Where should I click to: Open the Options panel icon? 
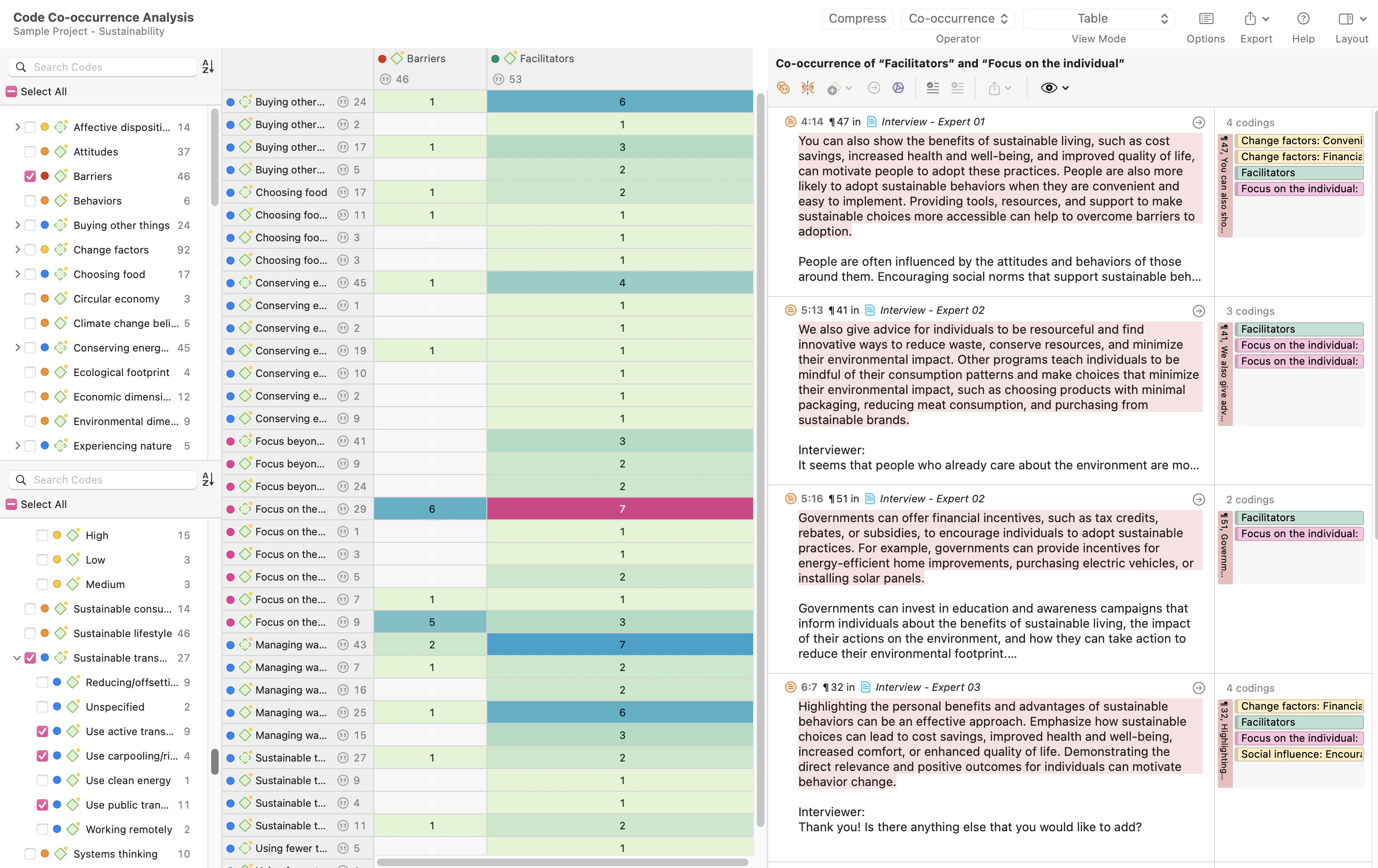coord(1206,19)
